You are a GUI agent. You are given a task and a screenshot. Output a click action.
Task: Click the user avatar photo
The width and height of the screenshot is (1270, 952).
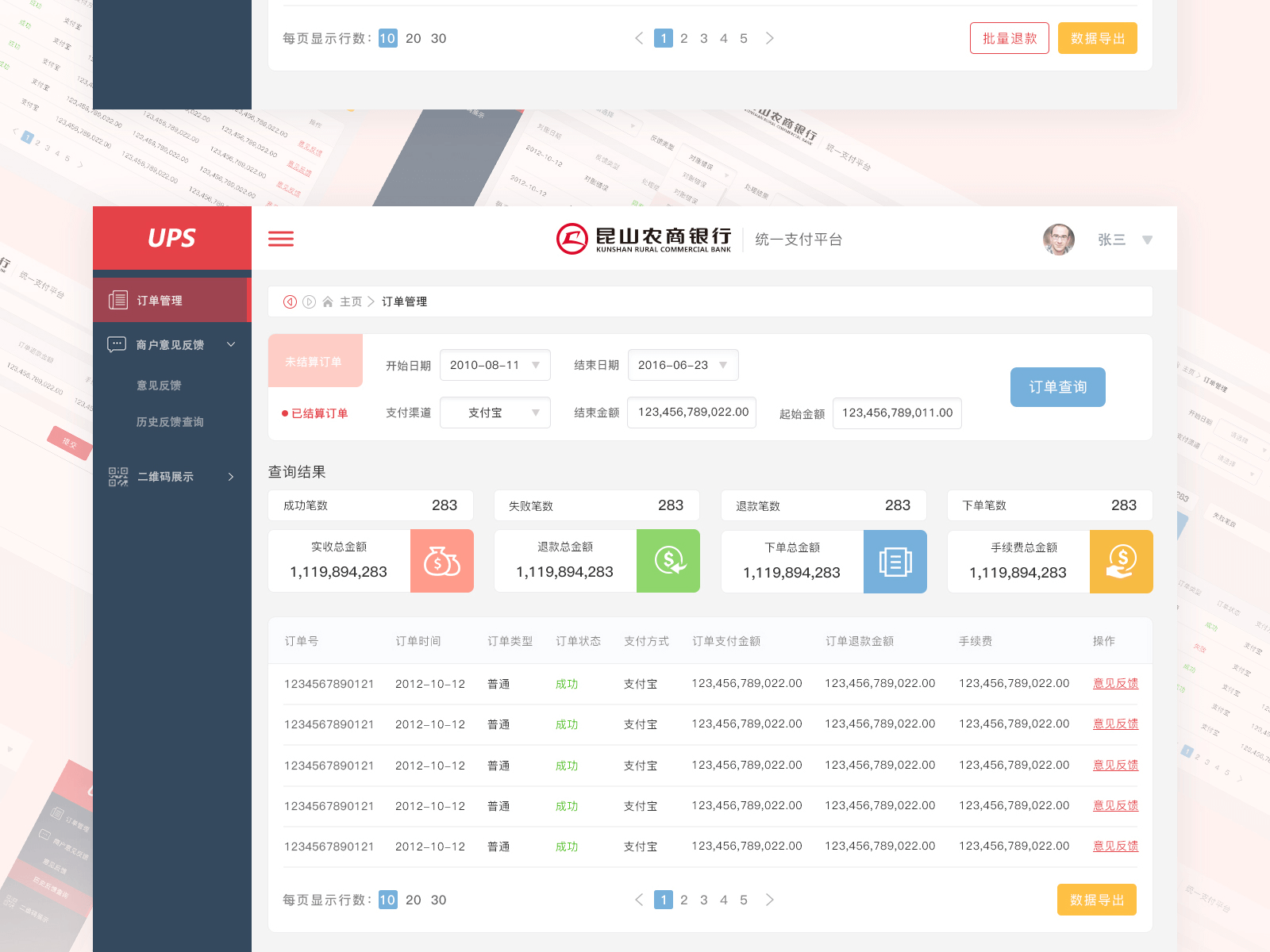(1058, 240)
